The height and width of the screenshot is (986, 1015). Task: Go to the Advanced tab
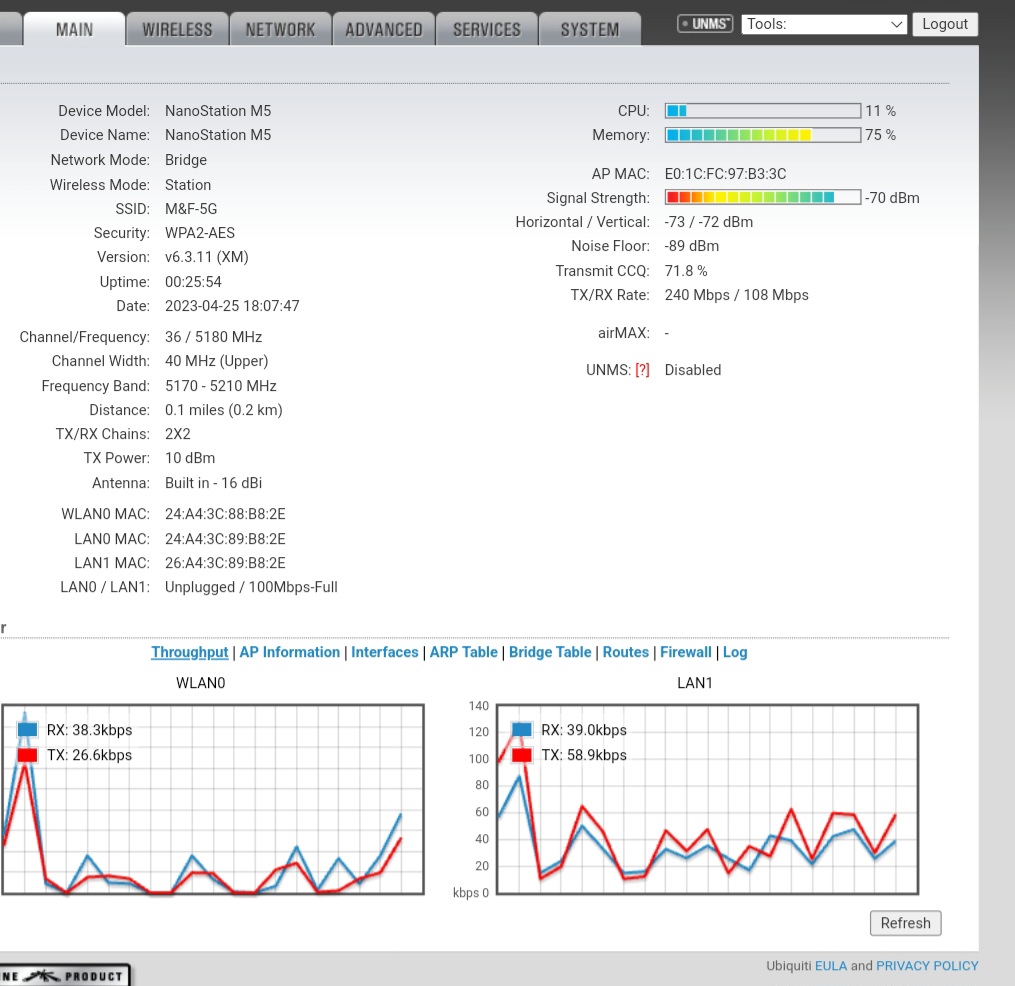pyautogui.click(x=384, y=30)
